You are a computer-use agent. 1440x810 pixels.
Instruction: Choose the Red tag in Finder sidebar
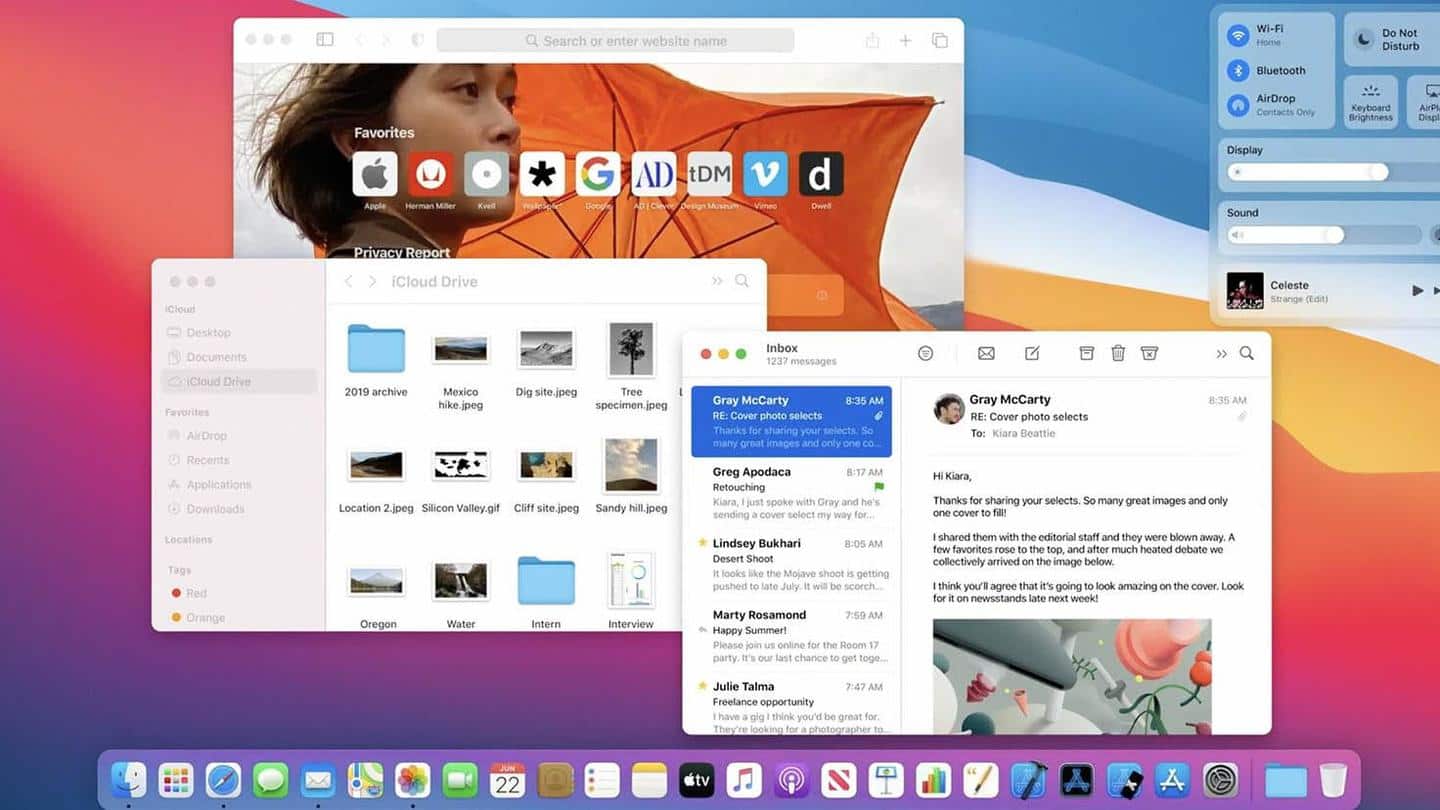[188, 593]
